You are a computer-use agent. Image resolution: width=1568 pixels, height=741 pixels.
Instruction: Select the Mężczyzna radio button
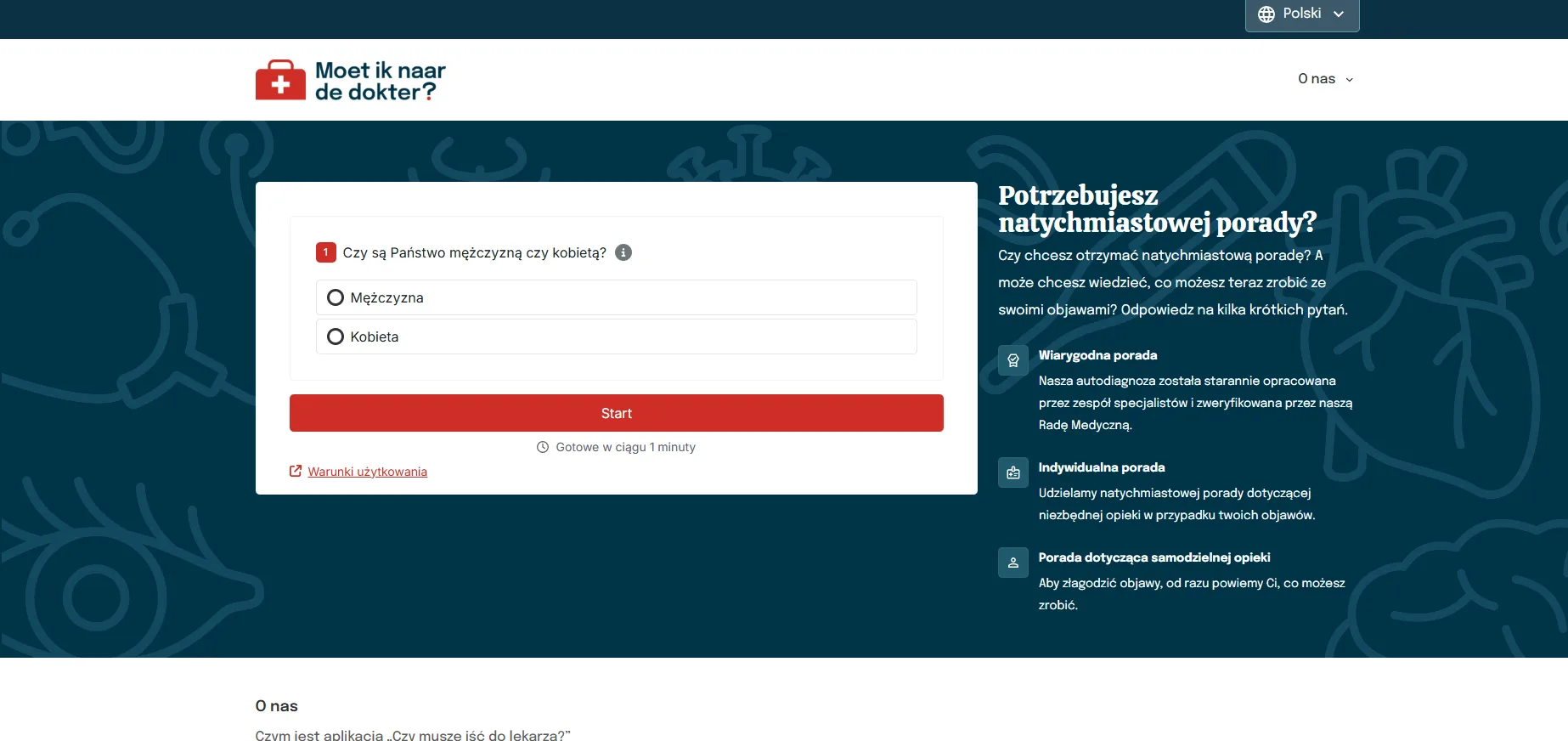pyautogui.click(x=336, y=297)
